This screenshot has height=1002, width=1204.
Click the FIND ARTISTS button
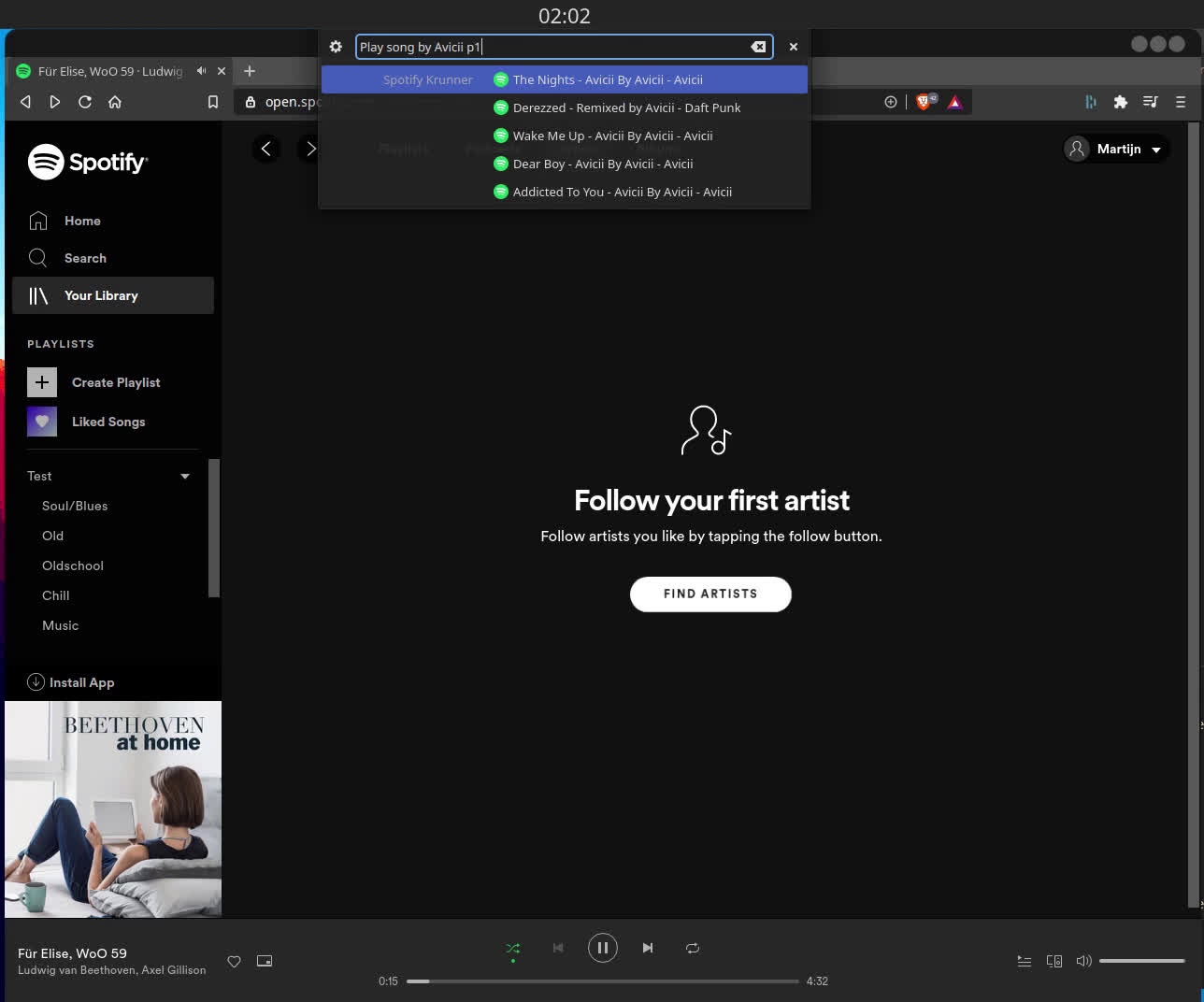click(710, 594)
